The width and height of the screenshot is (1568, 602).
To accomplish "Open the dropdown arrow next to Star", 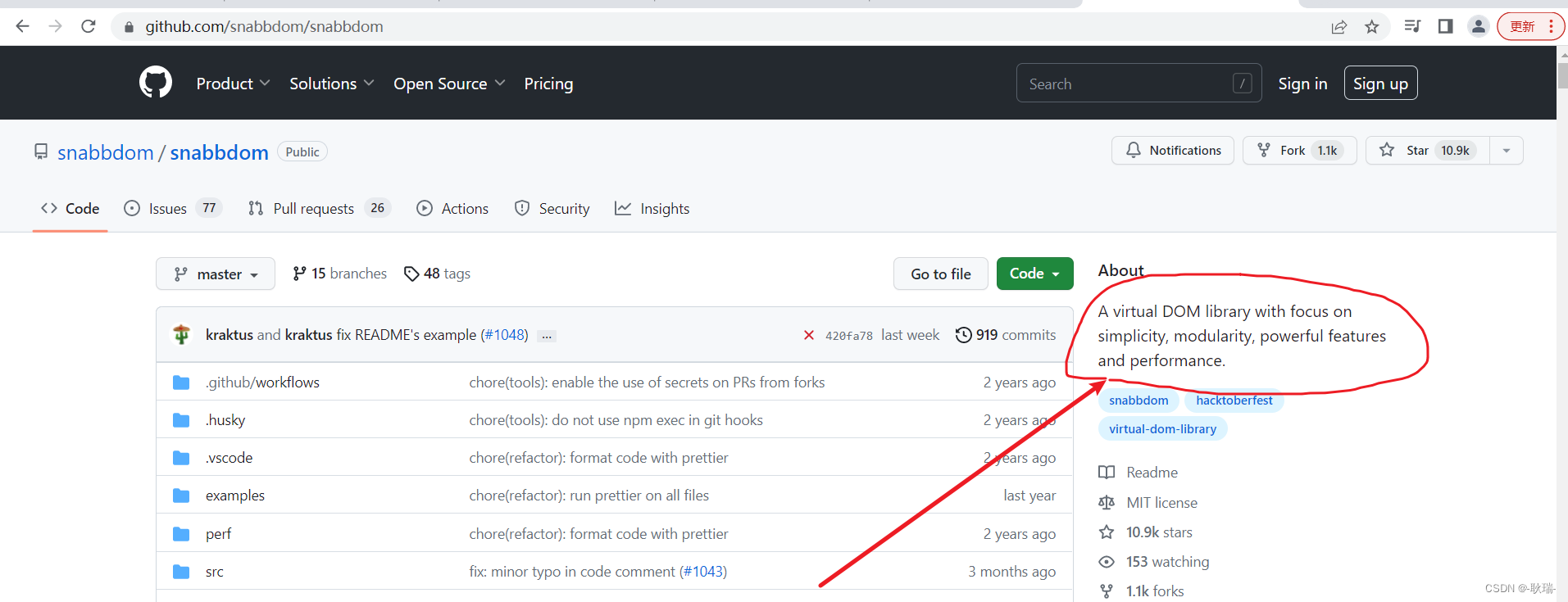I will [x=1506, y=151].
